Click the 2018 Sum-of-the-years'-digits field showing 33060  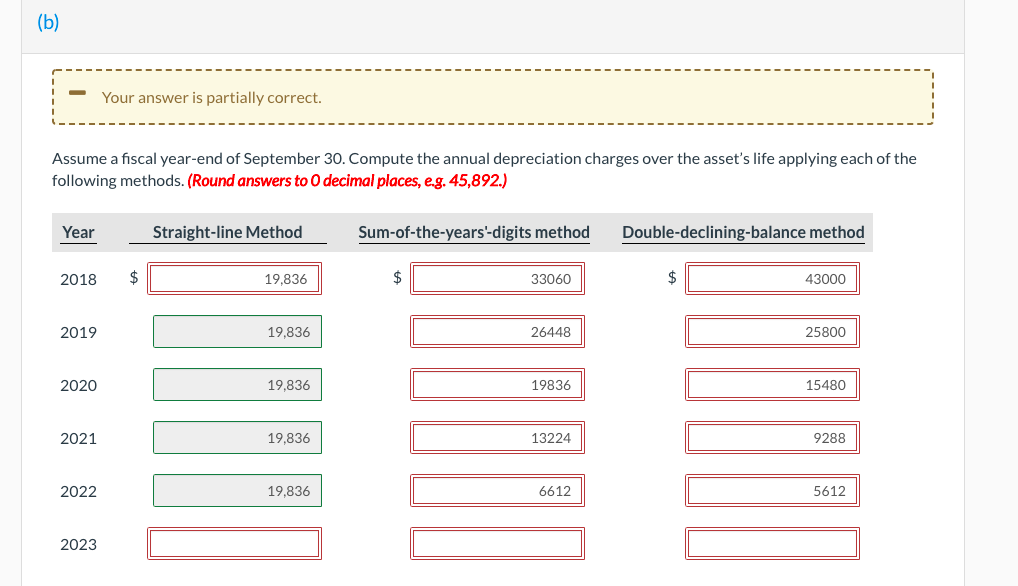[x=497, y=278]
